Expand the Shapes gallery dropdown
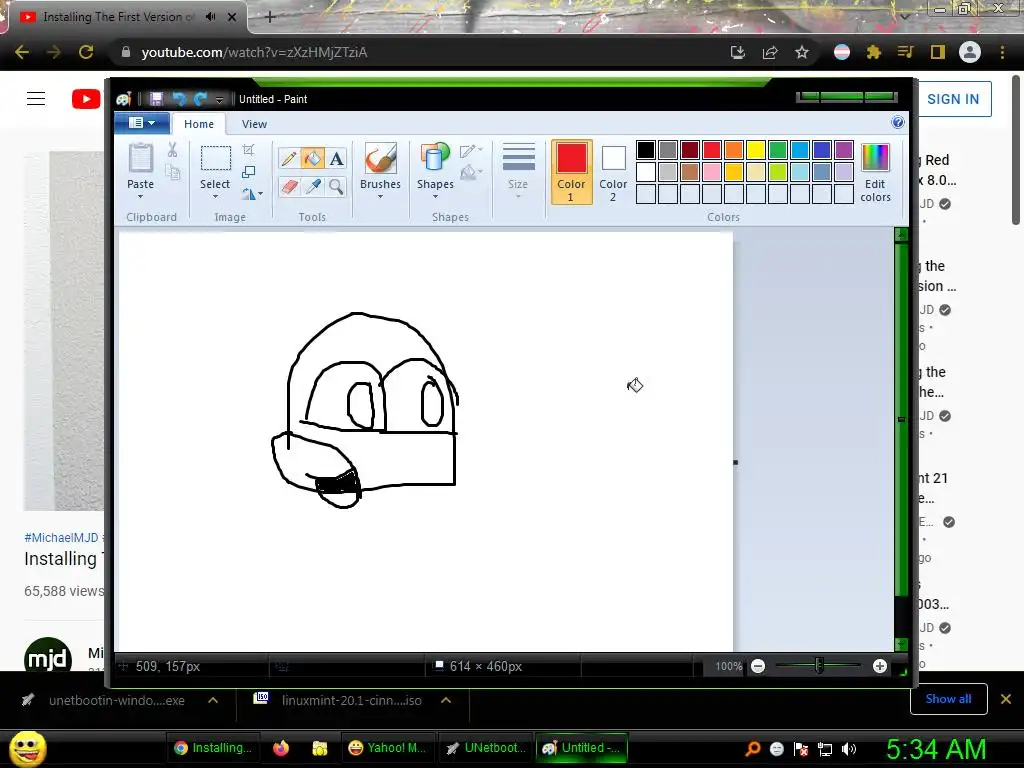1024x768 pixels. click(435, 197)
